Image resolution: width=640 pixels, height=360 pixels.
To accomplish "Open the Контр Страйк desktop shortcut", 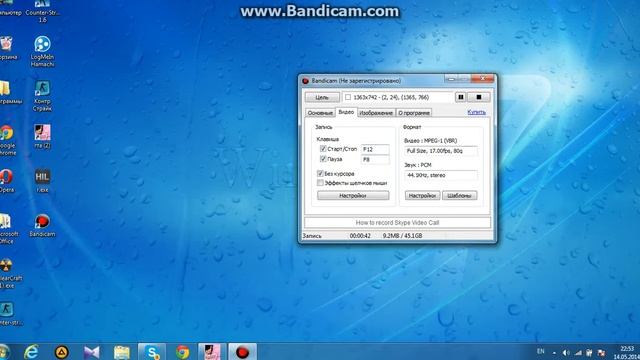I will [42, 96].
